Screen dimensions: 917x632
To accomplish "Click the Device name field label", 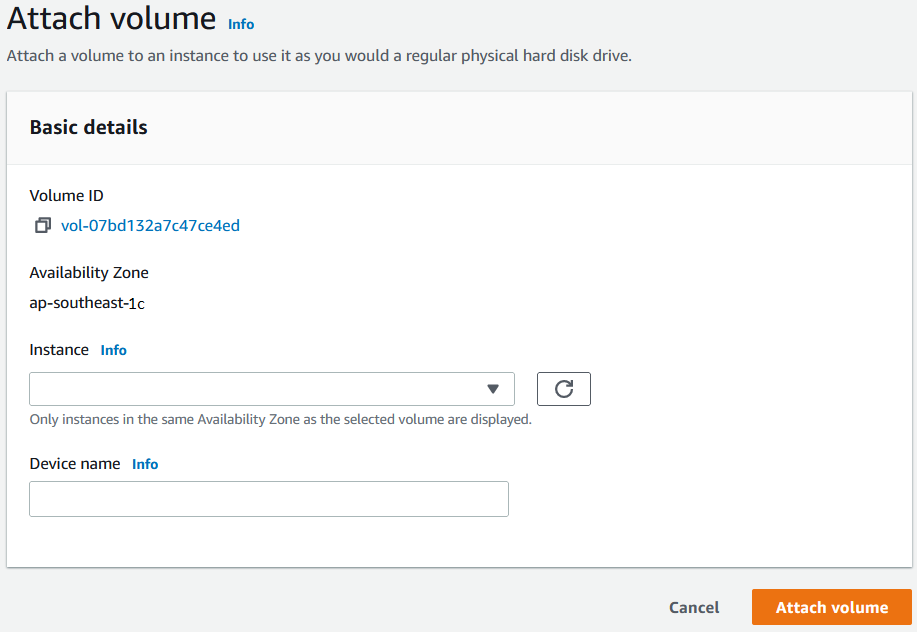I will coord(75,464).
